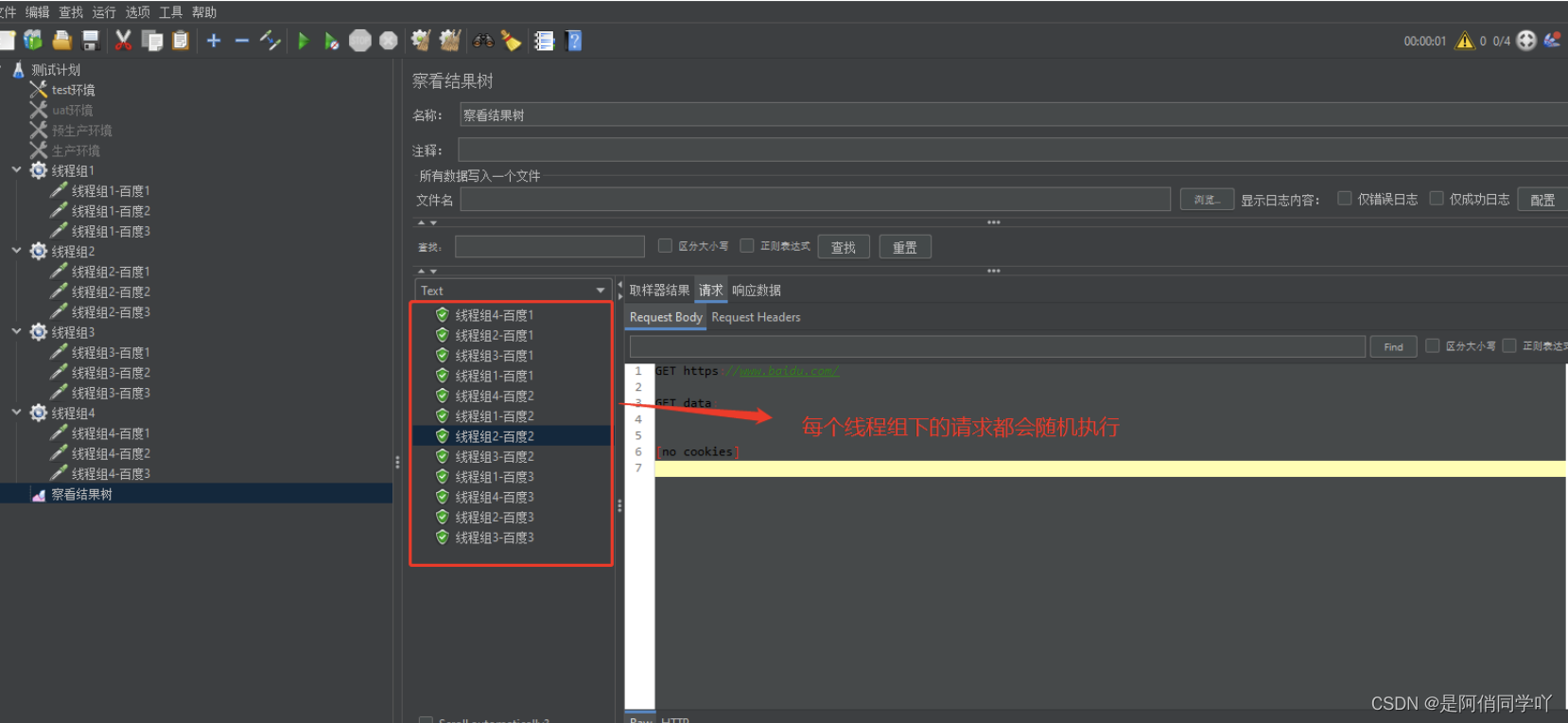Open the 运行 menu
Image resolution: width=1568 pixels, height=723 pixels.
(104, 11)
